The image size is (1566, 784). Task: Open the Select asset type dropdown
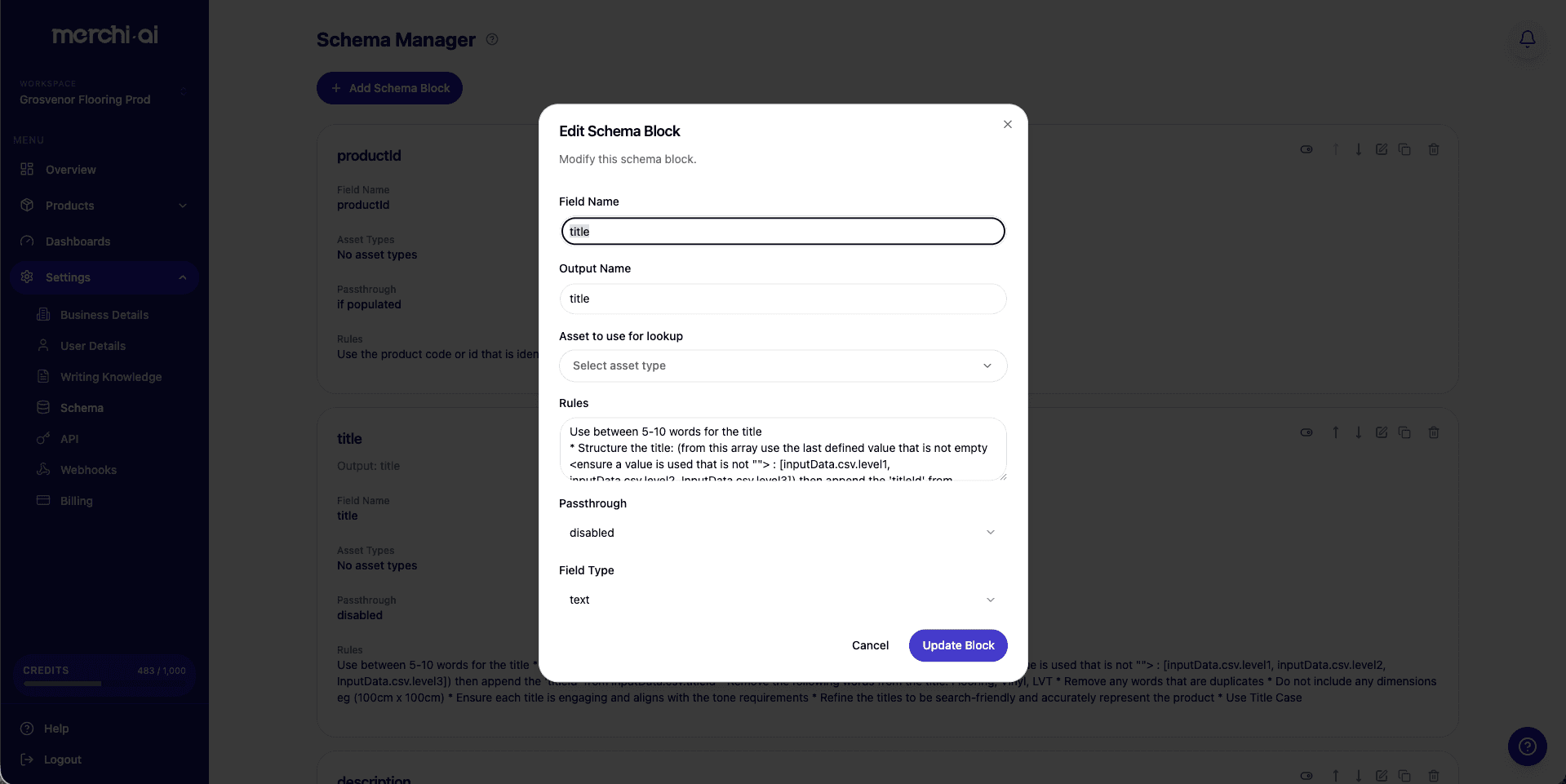tap(782, 365)
